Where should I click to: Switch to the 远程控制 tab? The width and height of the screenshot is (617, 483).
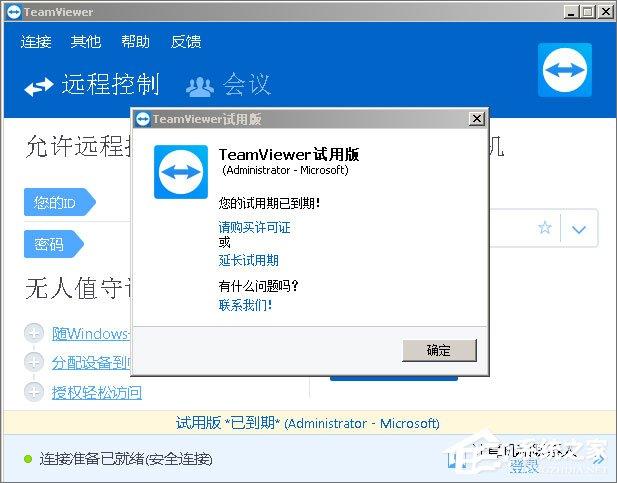click(x=92, y=85)
